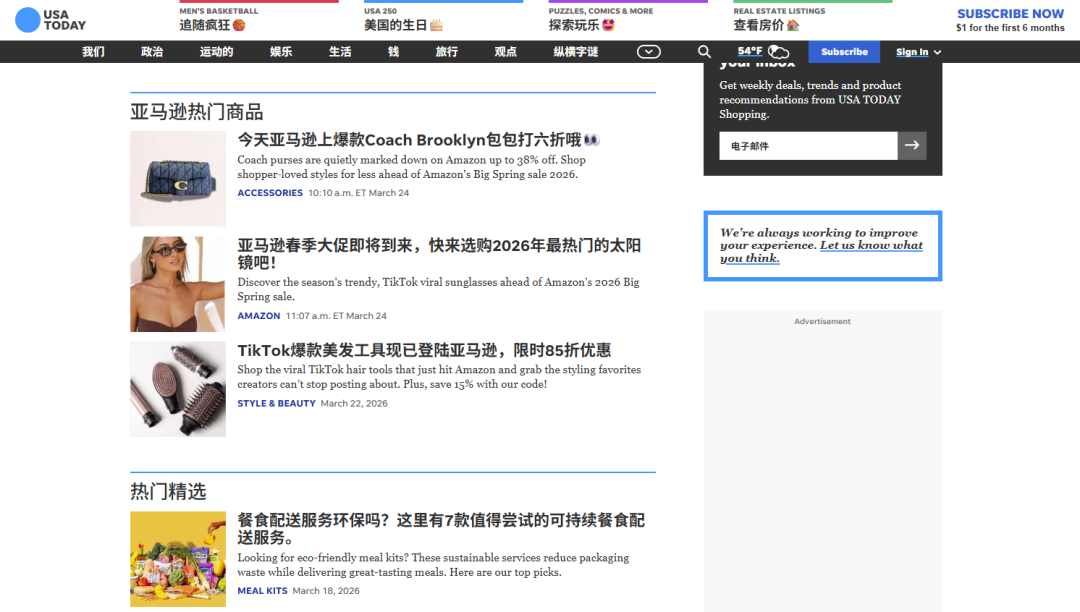Open the meal kits article image

(x=178, y=559)
